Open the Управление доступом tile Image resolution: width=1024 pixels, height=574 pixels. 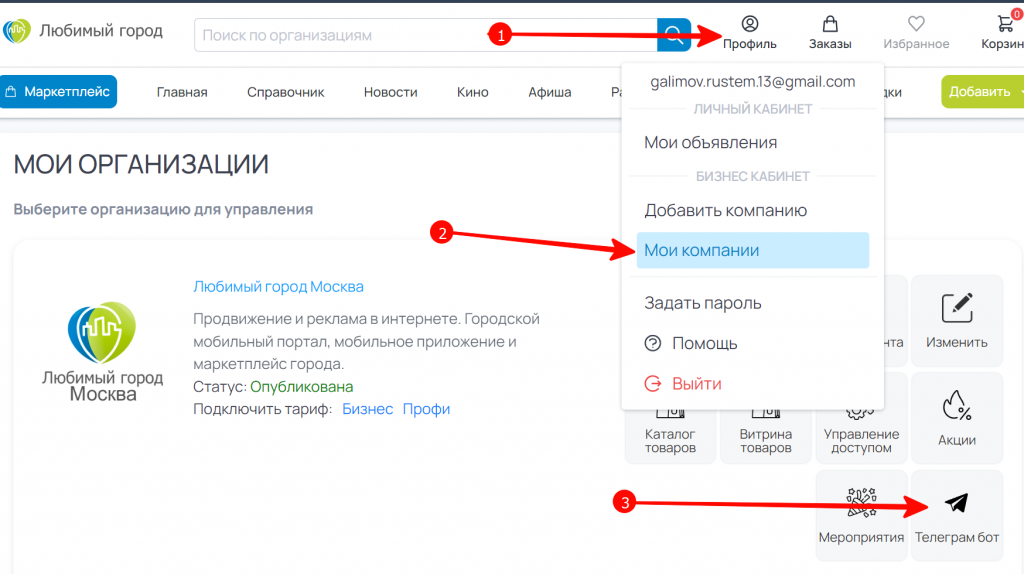[x=861, y=438]
